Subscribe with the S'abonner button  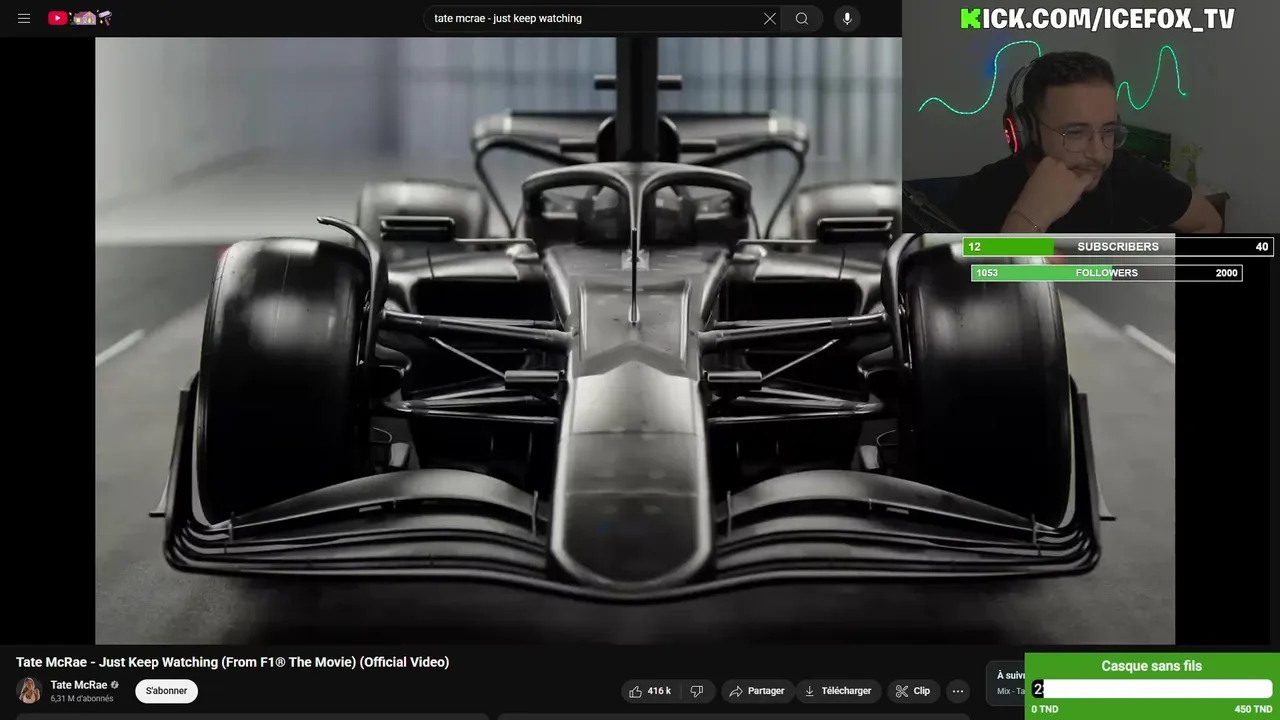coord(166,691)
